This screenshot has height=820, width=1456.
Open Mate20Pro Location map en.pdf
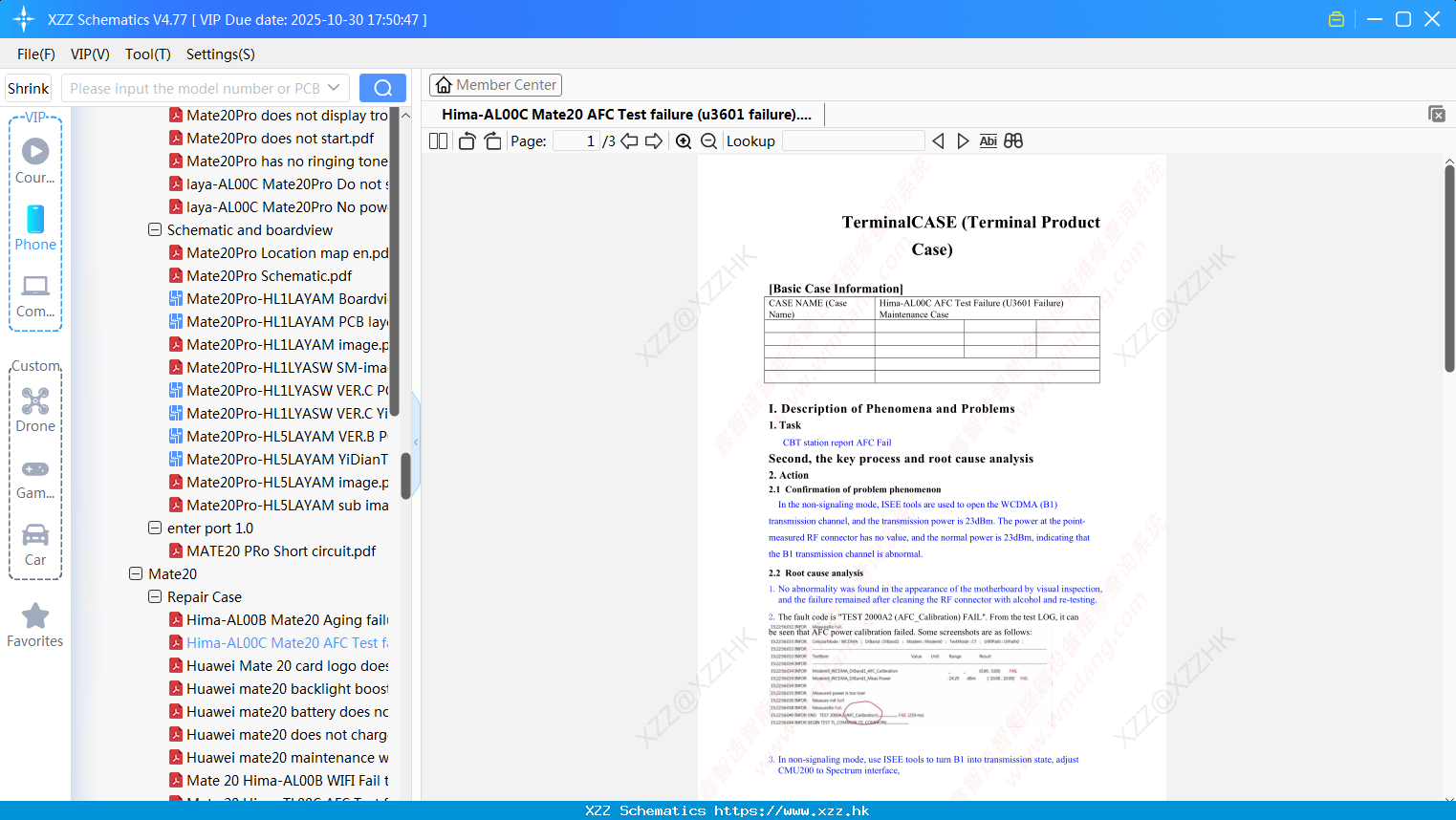[x=278, y=253]
